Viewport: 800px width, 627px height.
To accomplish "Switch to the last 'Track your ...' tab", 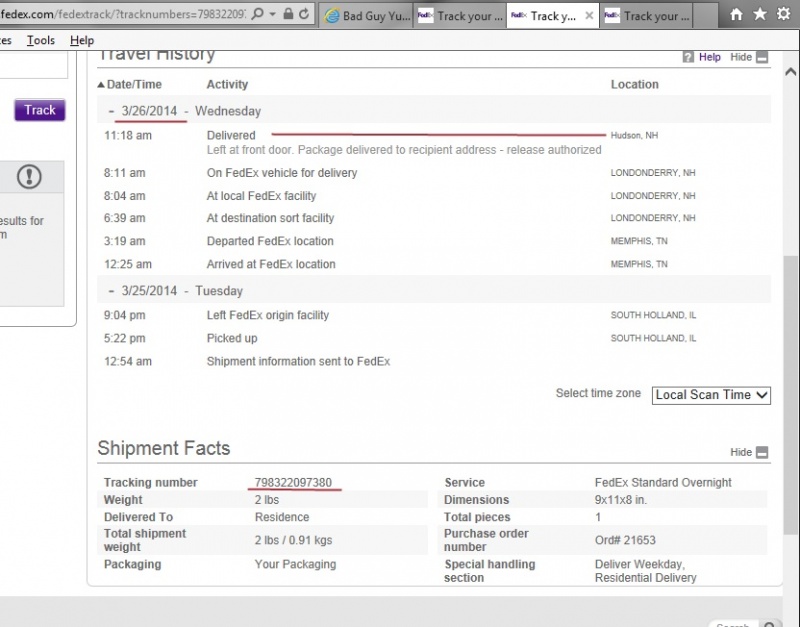I will (x=646, y=16).
